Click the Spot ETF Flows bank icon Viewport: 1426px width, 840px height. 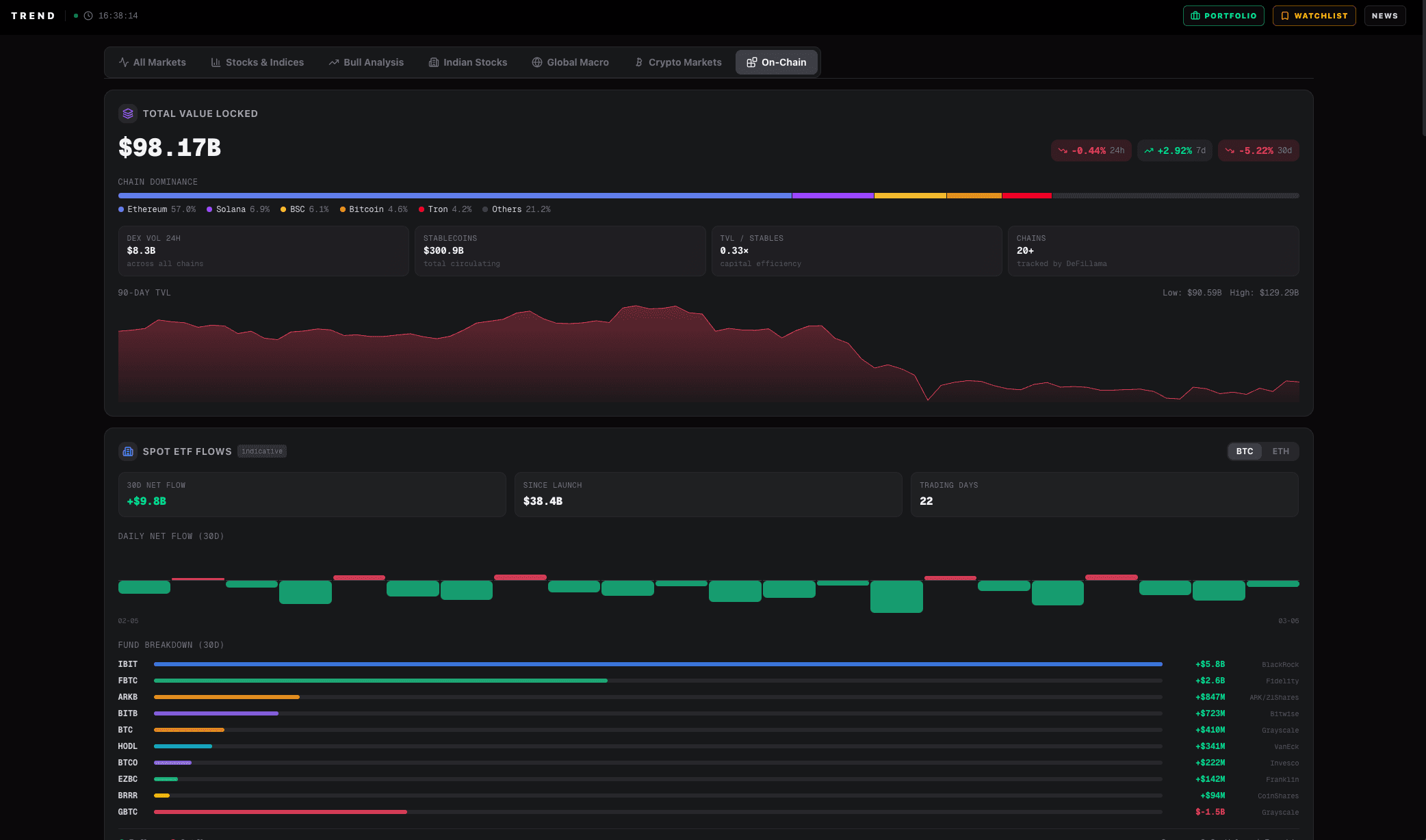click(x=128, y=451)
